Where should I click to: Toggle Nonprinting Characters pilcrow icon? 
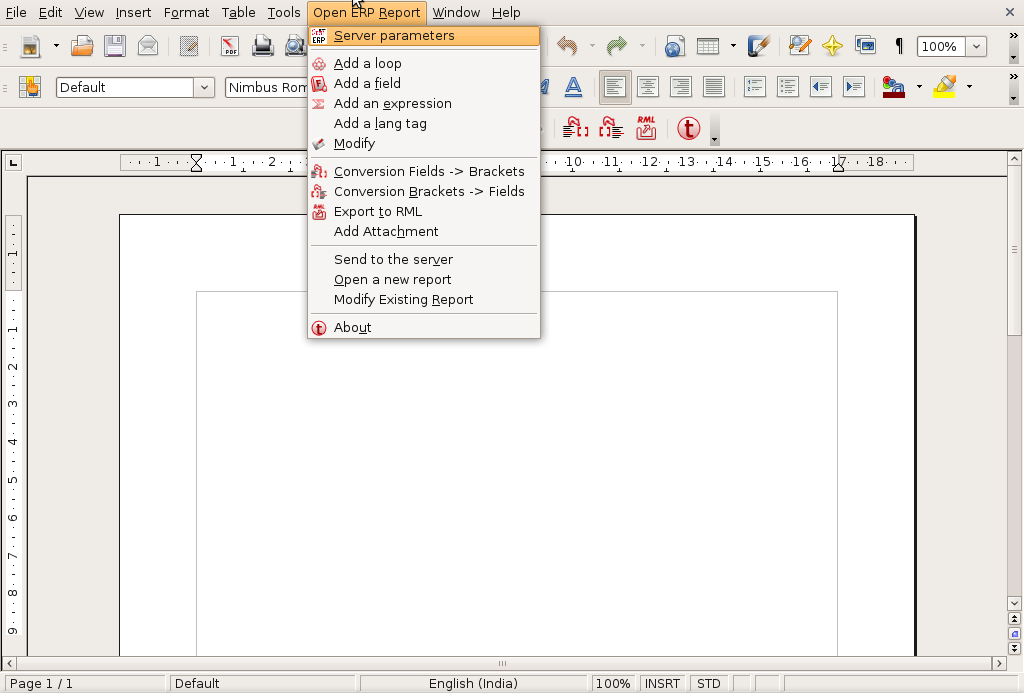[x=899, y=46]
